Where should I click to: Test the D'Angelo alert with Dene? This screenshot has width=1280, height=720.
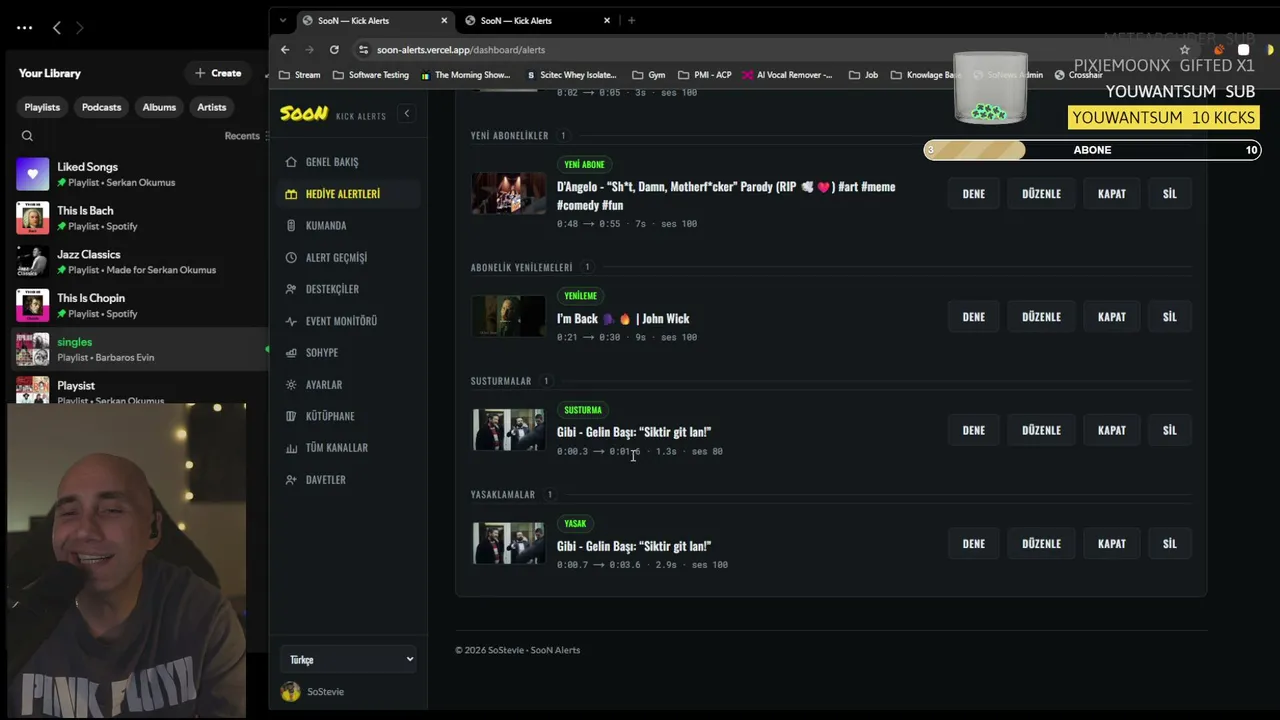974,194
